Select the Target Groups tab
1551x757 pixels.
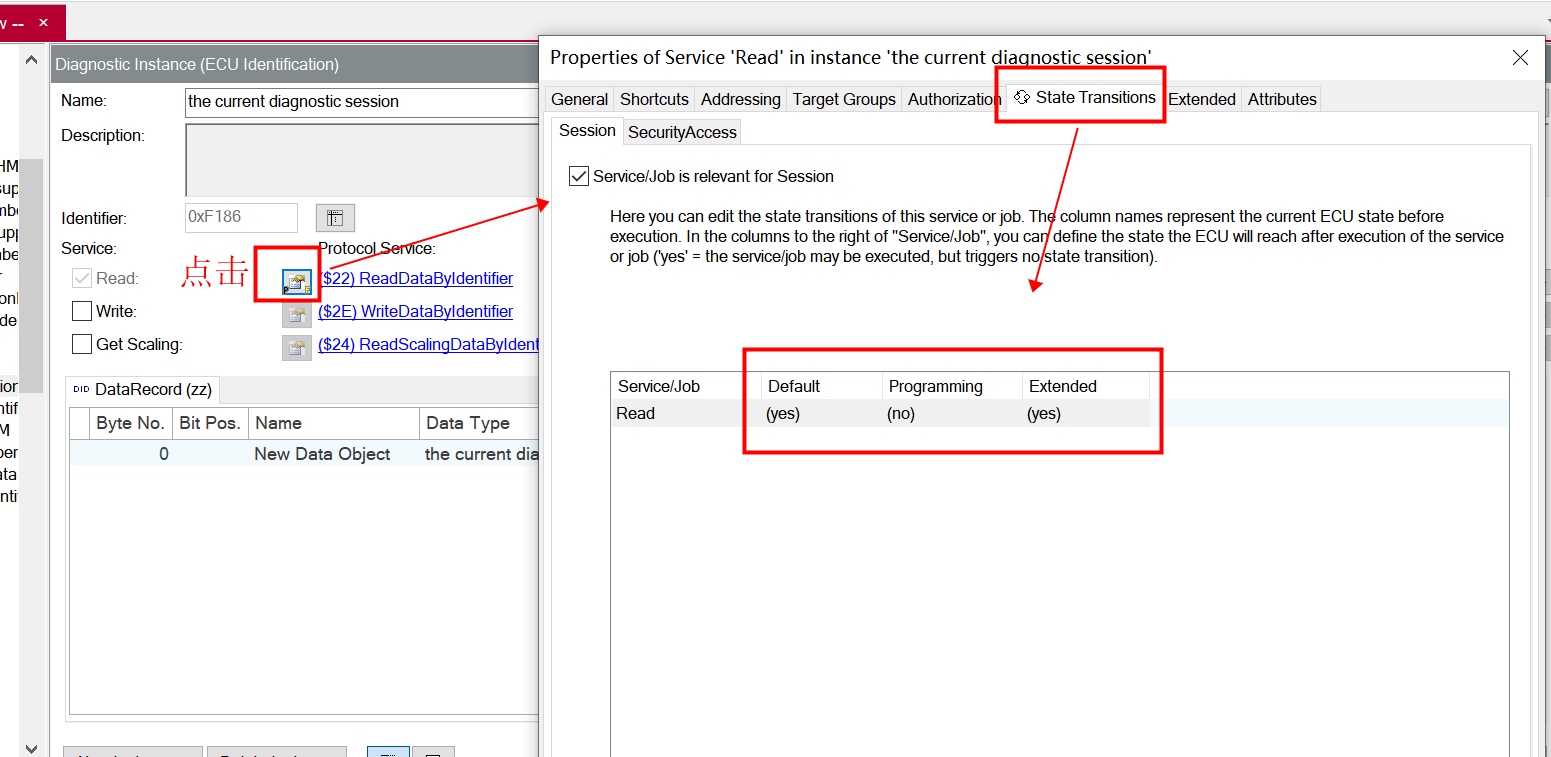pyautogui.click(x=844, y=99)
